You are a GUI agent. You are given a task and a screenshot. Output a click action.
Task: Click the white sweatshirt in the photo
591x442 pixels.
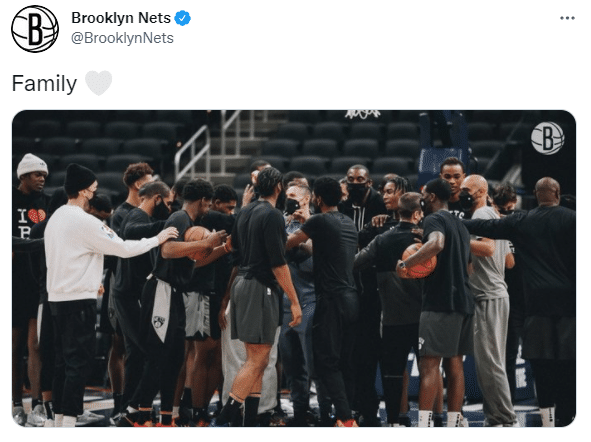pos(87,253)
